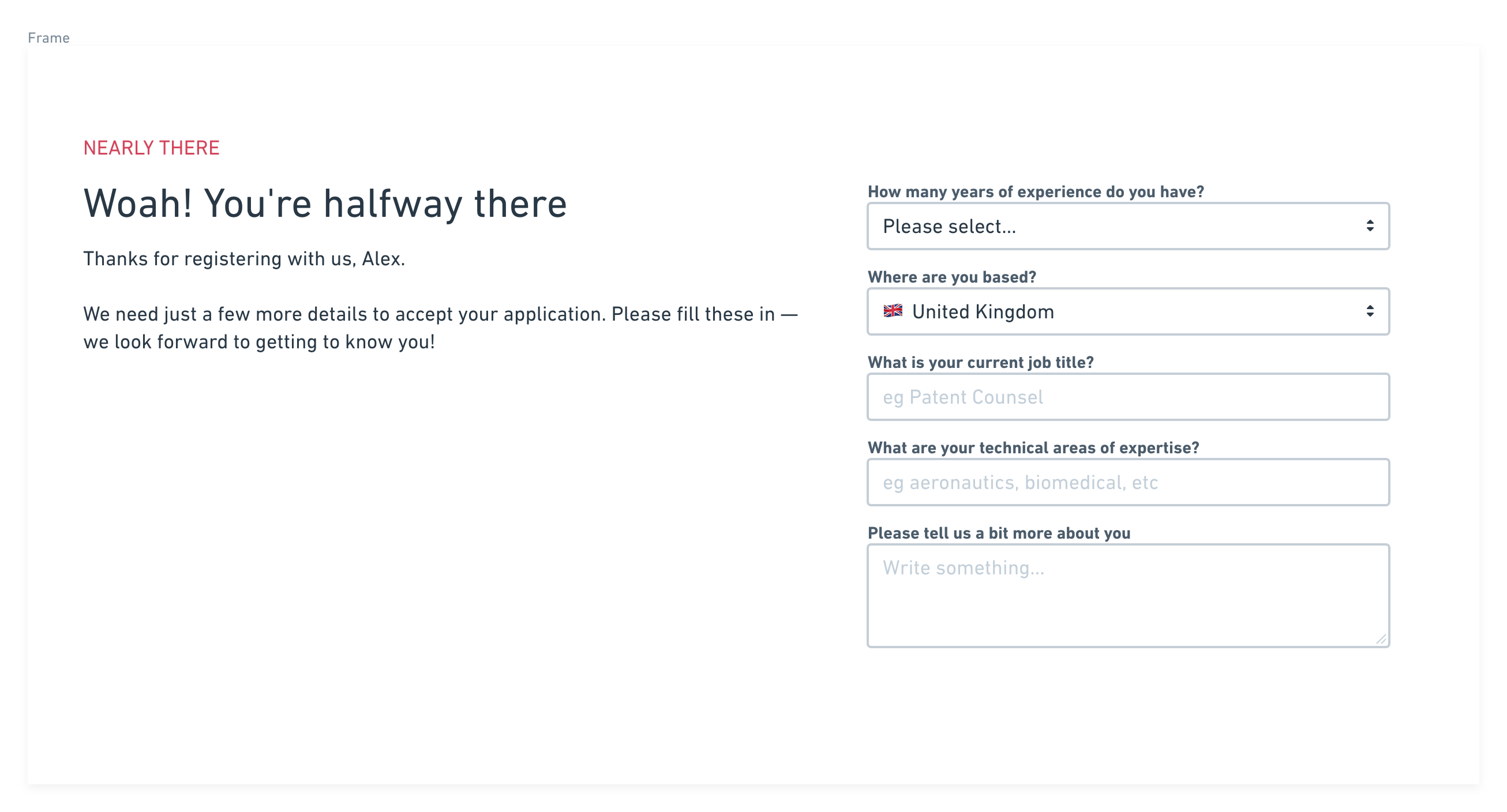Click the 'Thanks for registering with us' text
This screenshot has width=1507, height=812.
pyautogui.click(x=244, y=258)
